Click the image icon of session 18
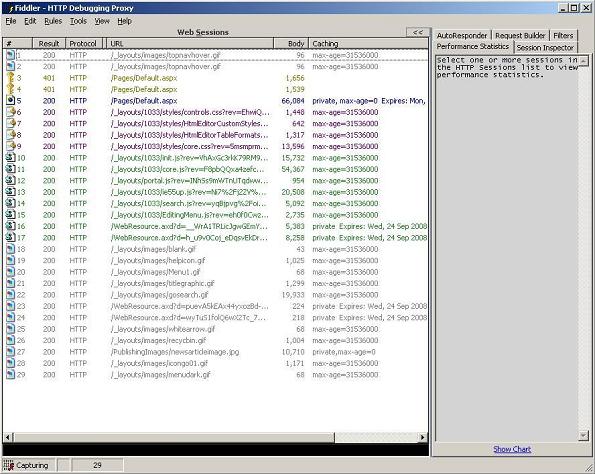 coord(11,249)
